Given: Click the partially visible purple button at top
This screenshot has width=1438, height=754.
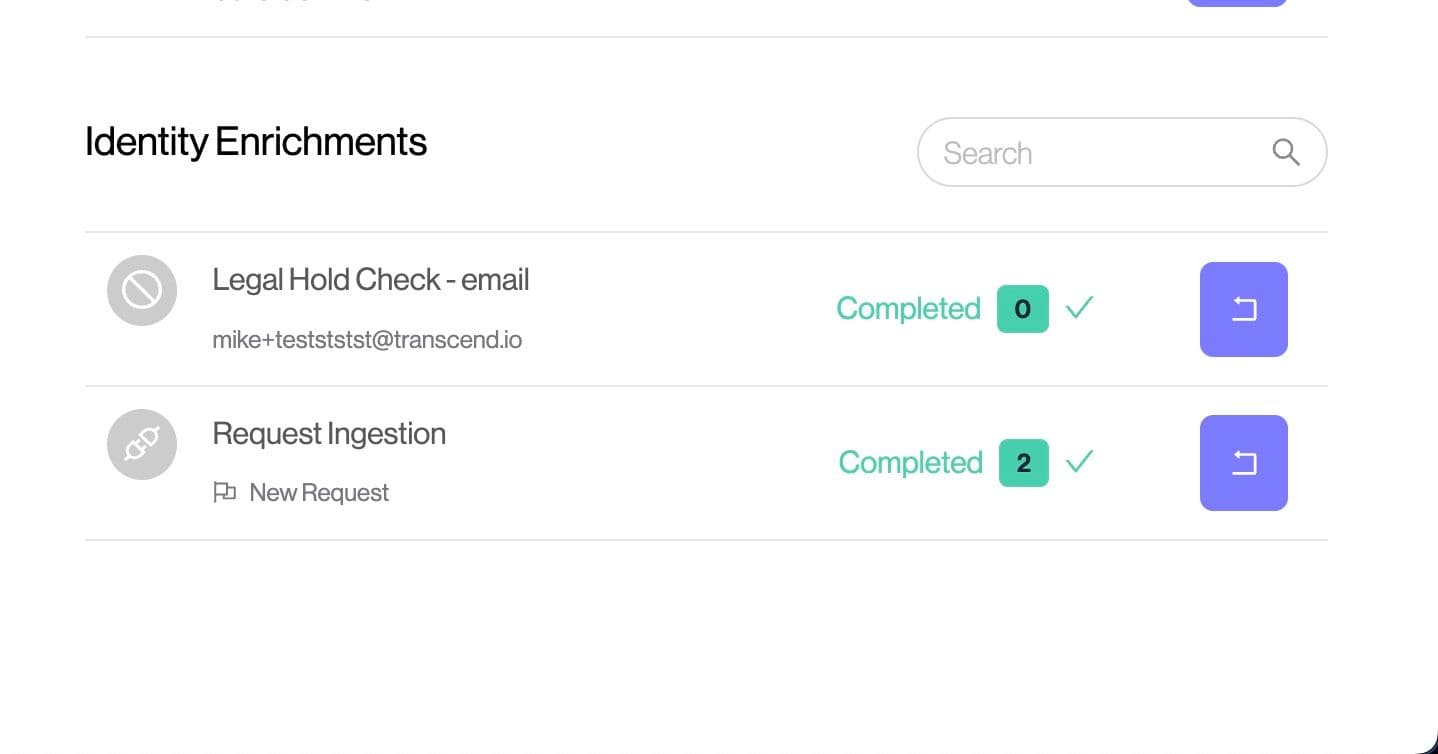Looking at the screenshot, I should coord(1236,3).
